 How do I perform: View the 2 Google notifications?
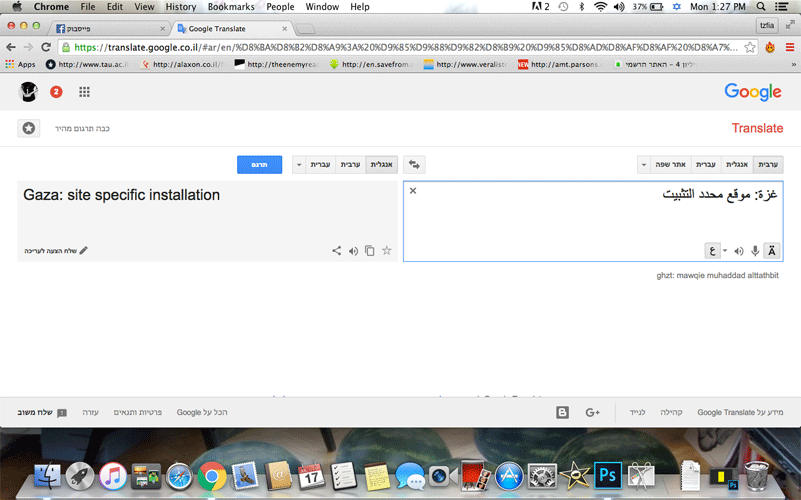56,92
